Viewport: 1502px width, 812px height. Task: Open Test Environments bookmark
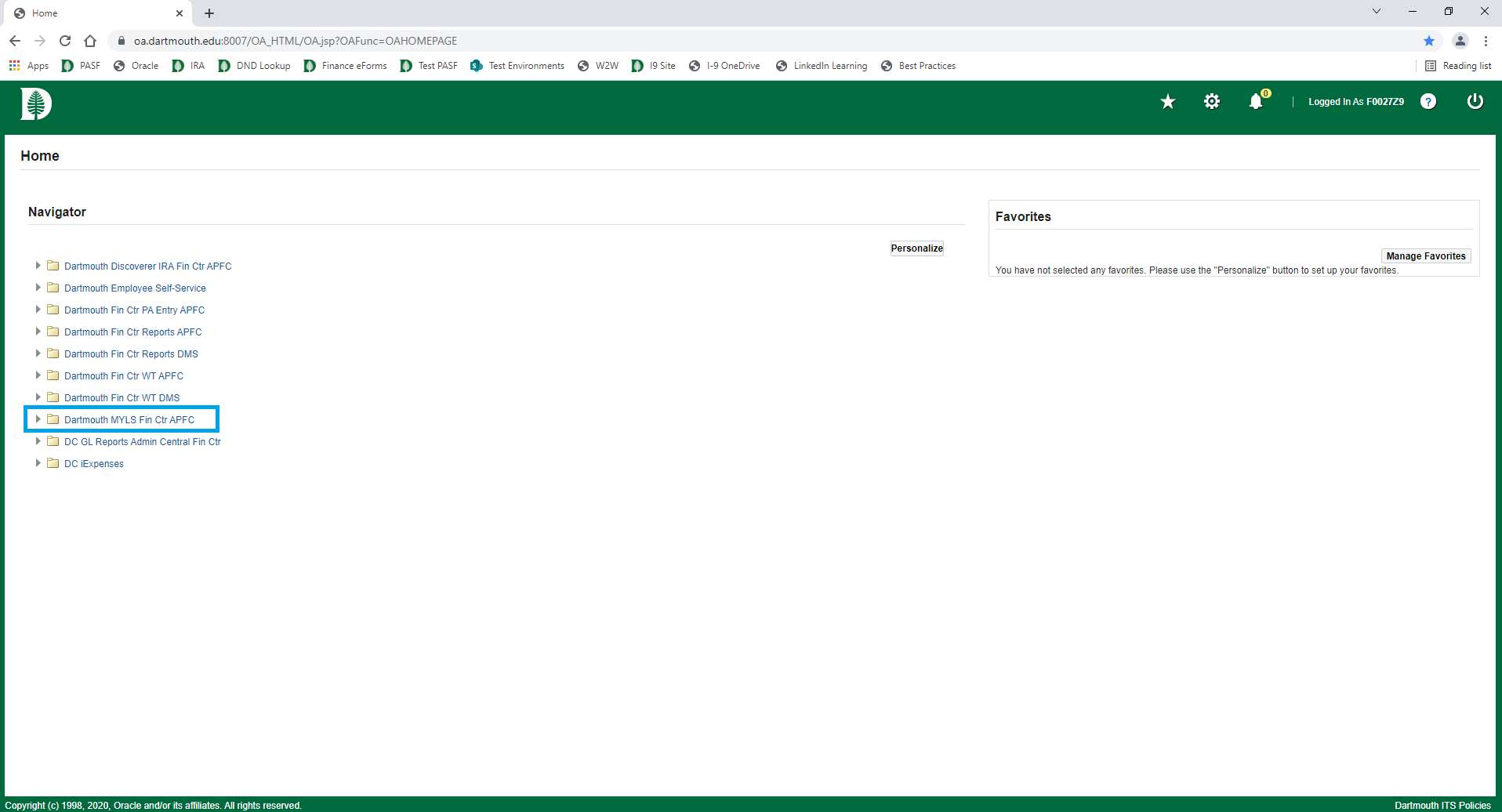[517, 66]
